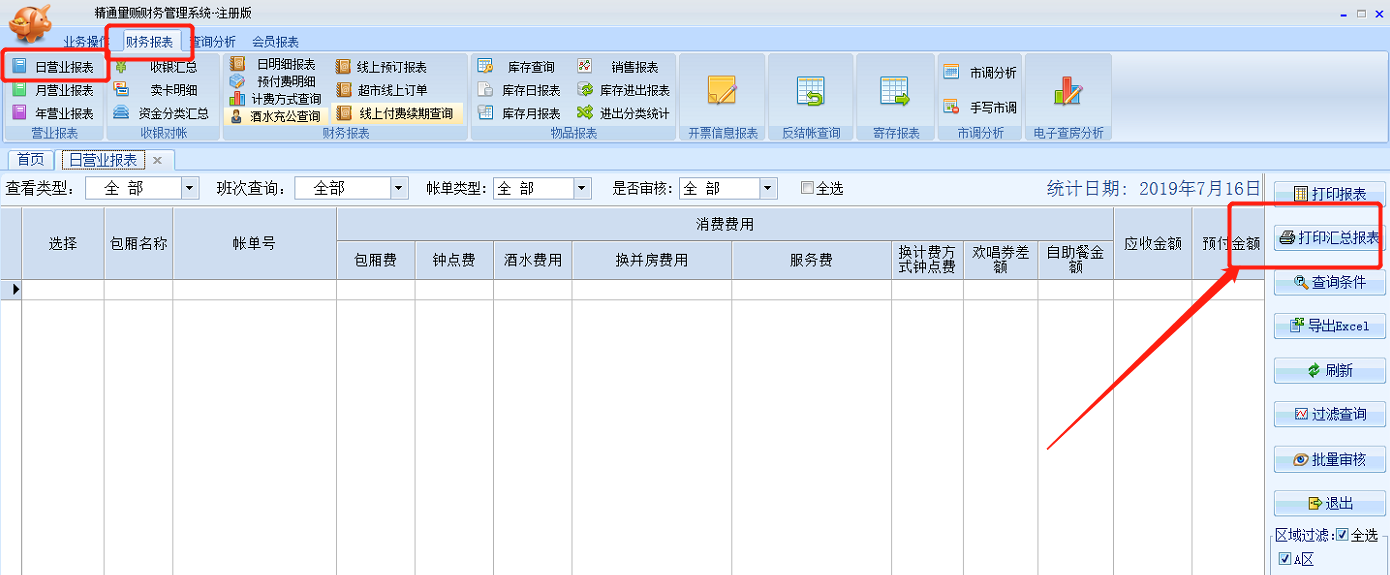The width and height of the screenshot is (1390, 575).
Task: Open the 超市线上订单 orders
Action: click(x=382, y=90)
